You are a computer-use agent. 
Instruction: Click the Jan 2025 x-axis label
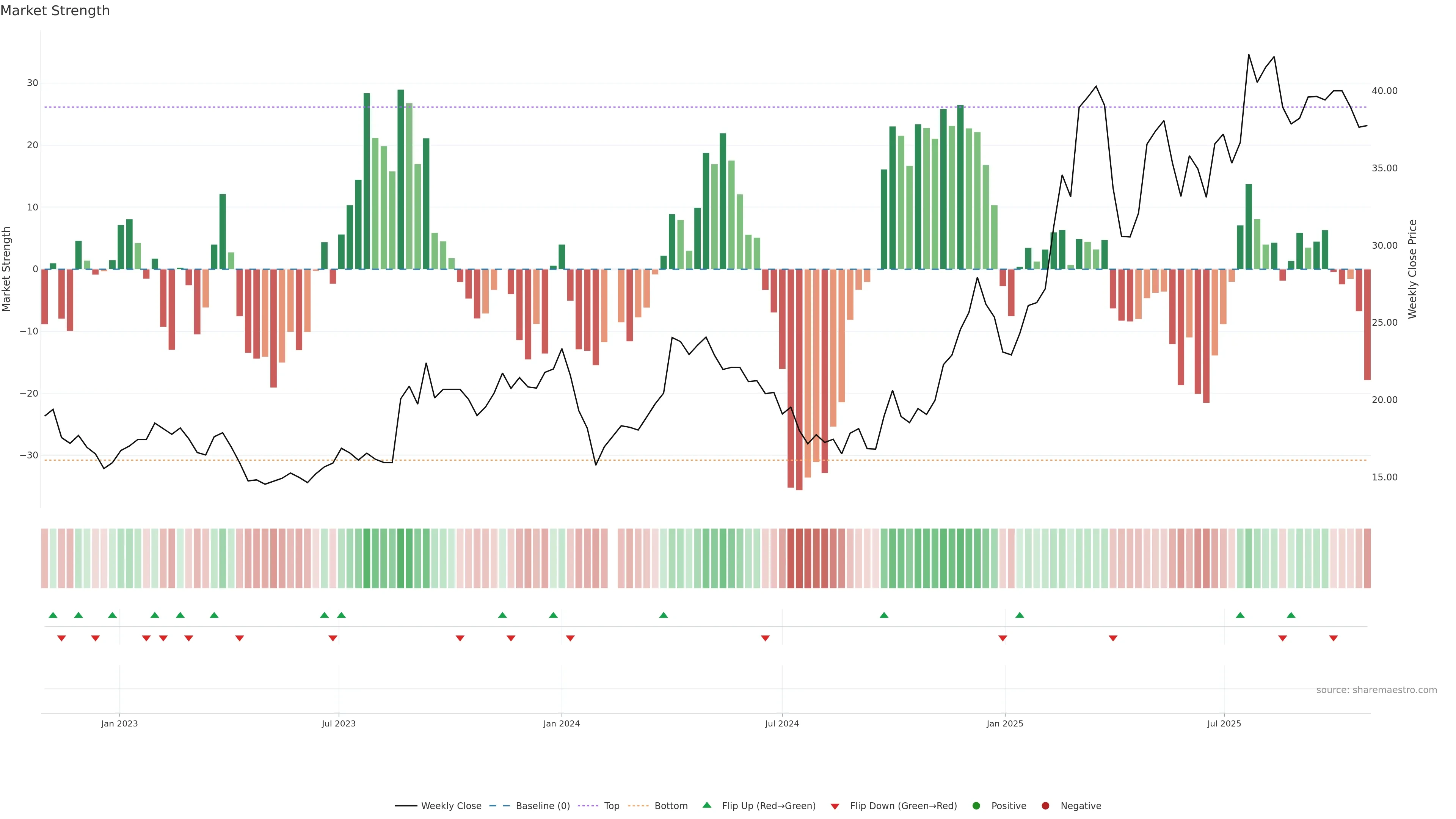(x=1005, y=723)
